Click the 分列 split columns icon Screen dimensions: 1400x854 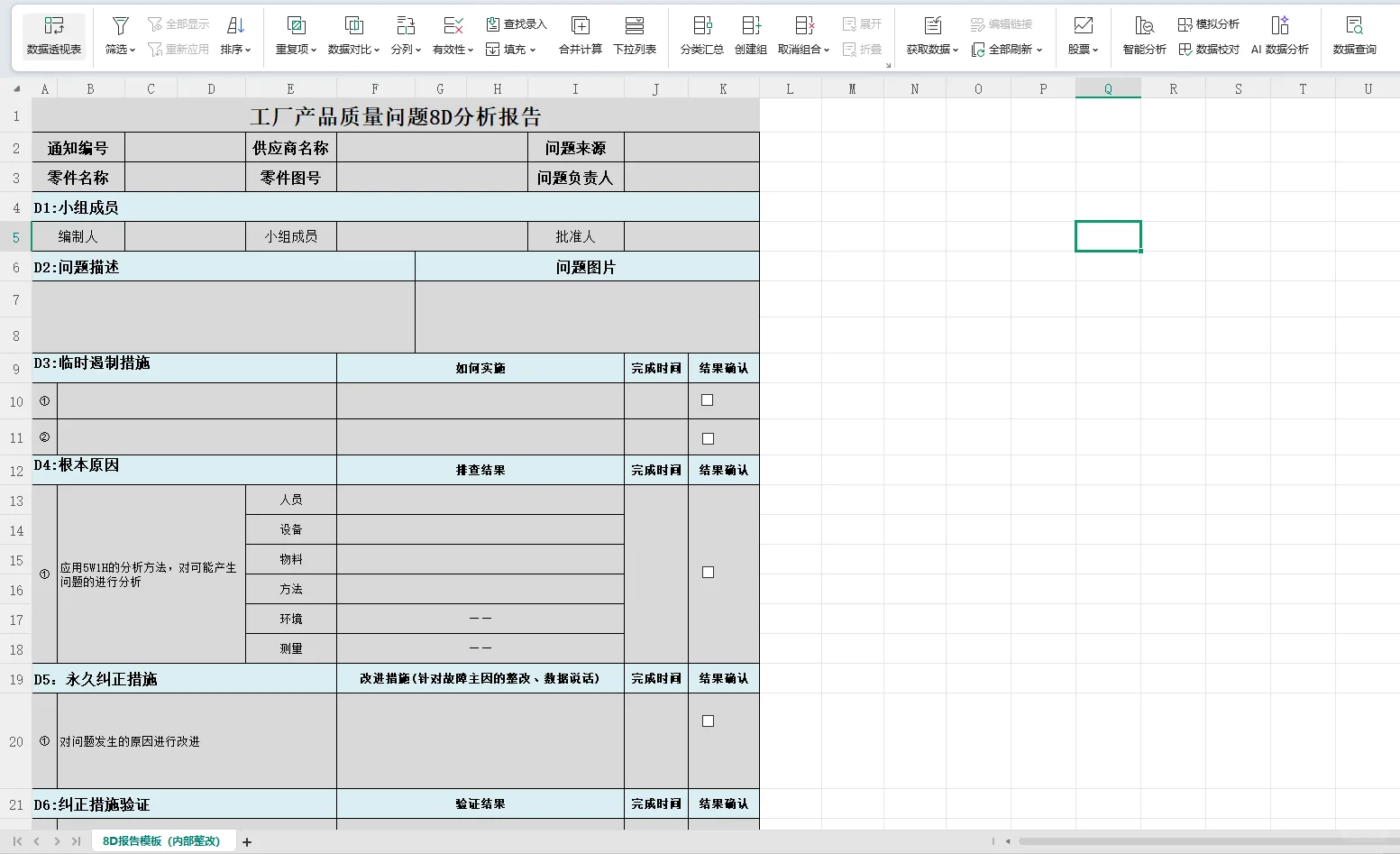click(x=406, y=25)
